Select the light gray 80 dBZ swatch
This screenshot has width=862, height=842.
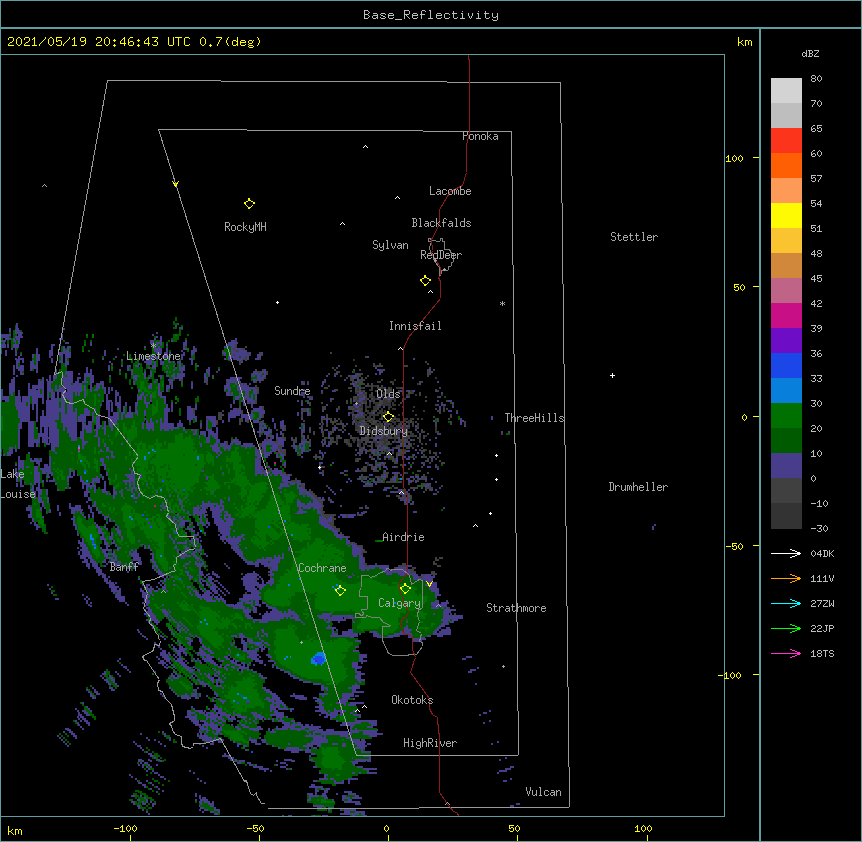pyautogui.click(x=786, y=90)
